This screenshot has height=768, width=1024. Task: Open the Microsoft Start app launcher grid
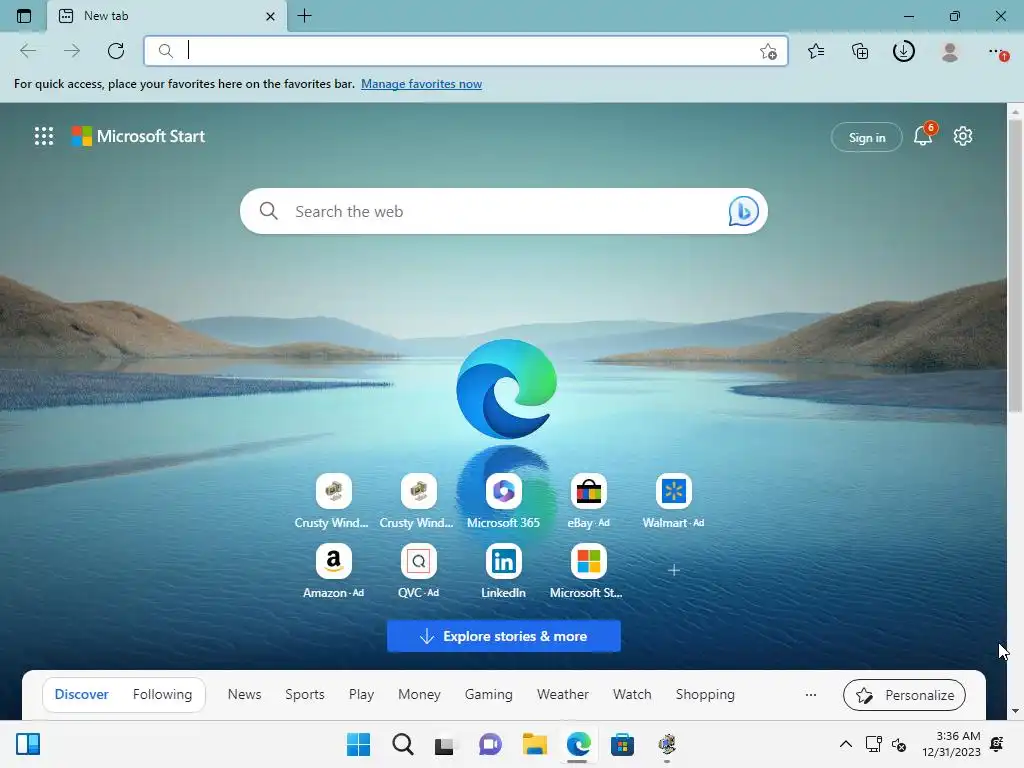coord(44,136)
